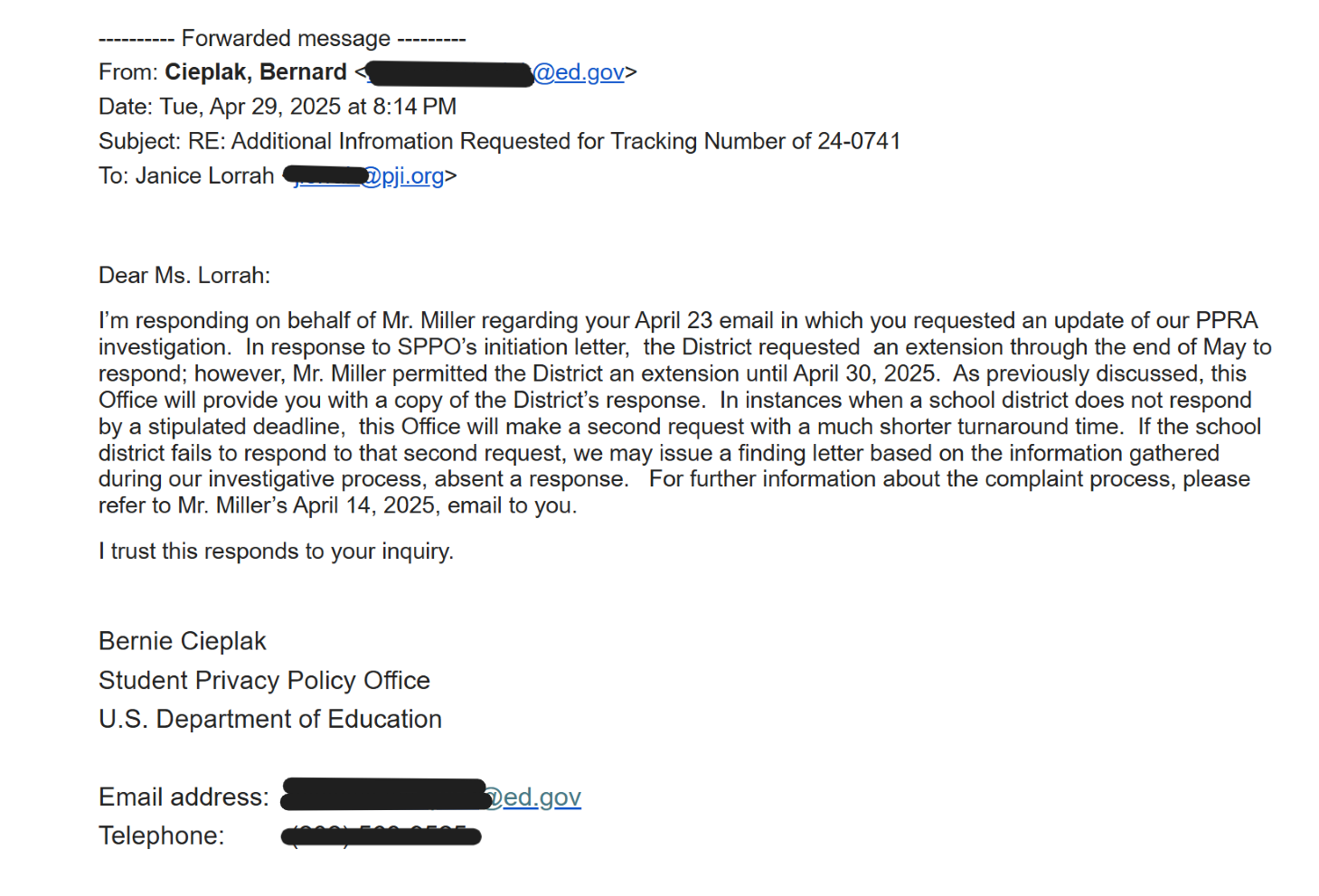Click the Forwarded message header line

(x=282, y=38)
